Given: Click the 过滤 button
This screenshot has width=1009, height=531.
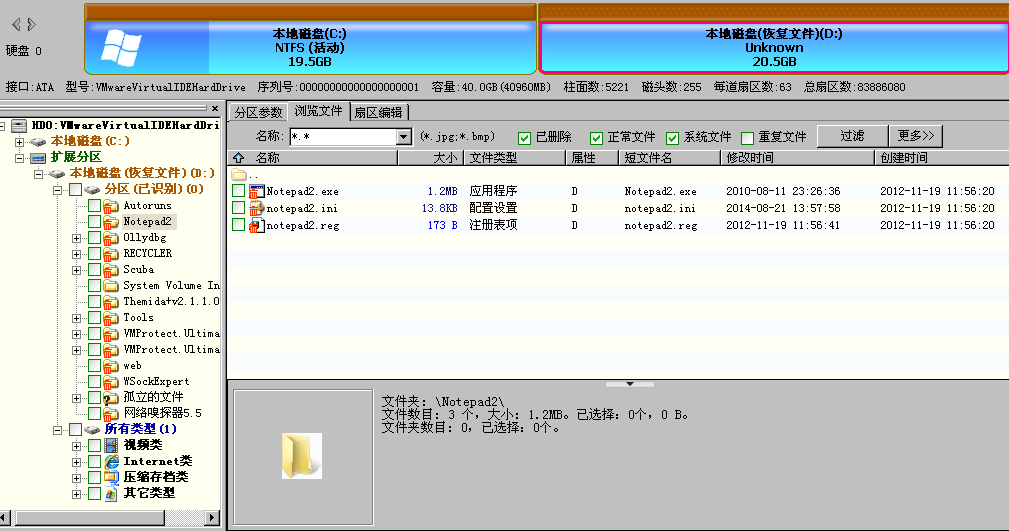Looking at the screenshot, I should point(852,135).
